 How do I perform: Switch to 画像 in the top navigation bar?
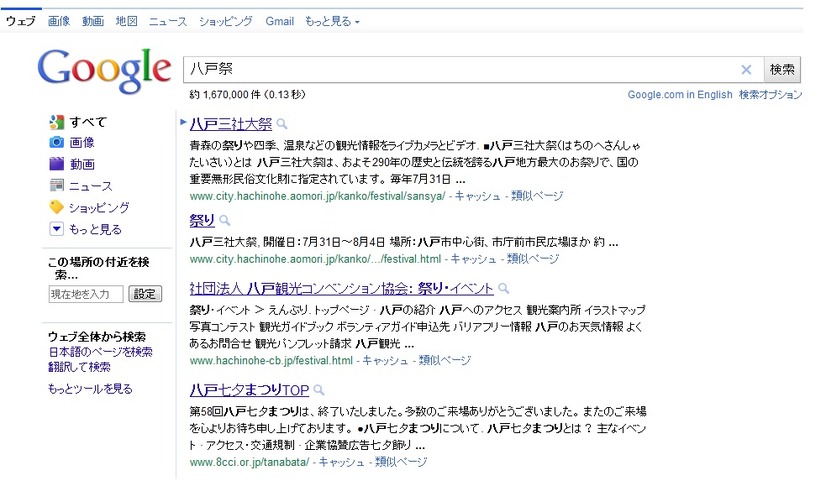click(59, 22)
